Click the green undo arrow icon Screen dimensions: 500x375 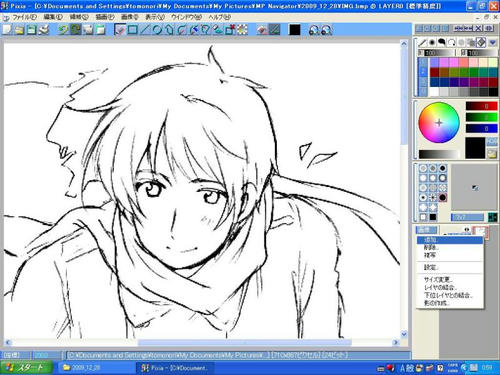[63, 30]
